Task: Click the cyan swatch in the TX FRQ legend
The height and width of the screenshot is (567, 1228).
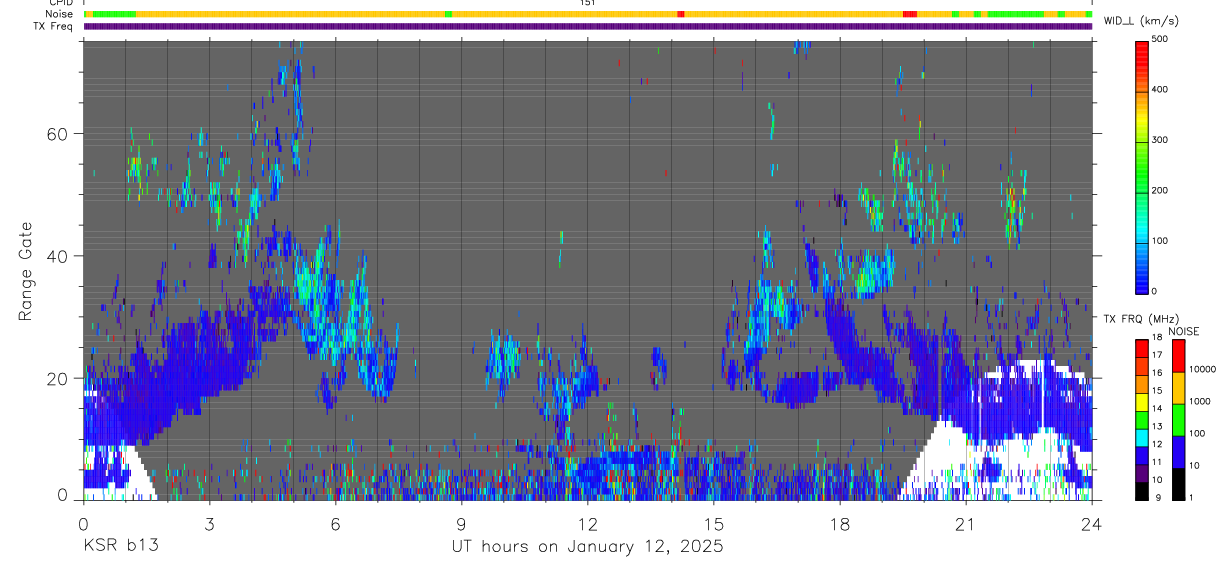Action: [1140, 437]
